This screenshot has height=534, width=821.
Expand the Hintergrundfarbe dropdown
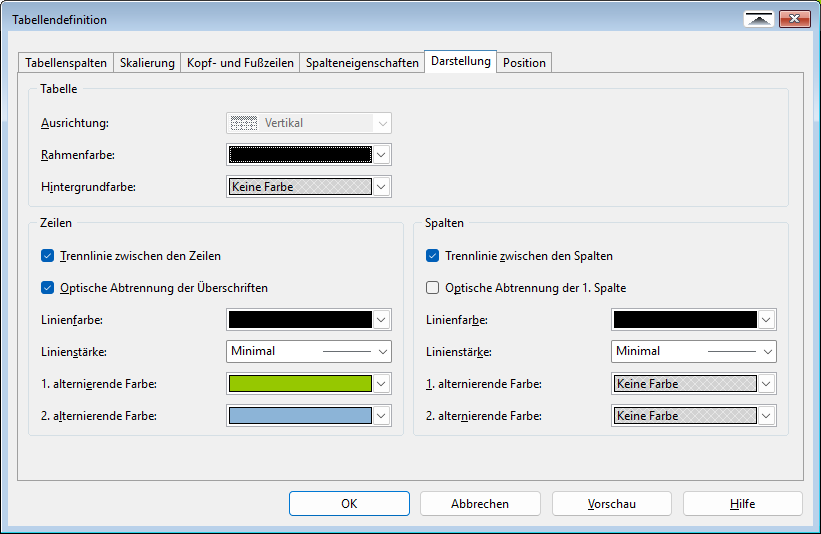[382, 187]
